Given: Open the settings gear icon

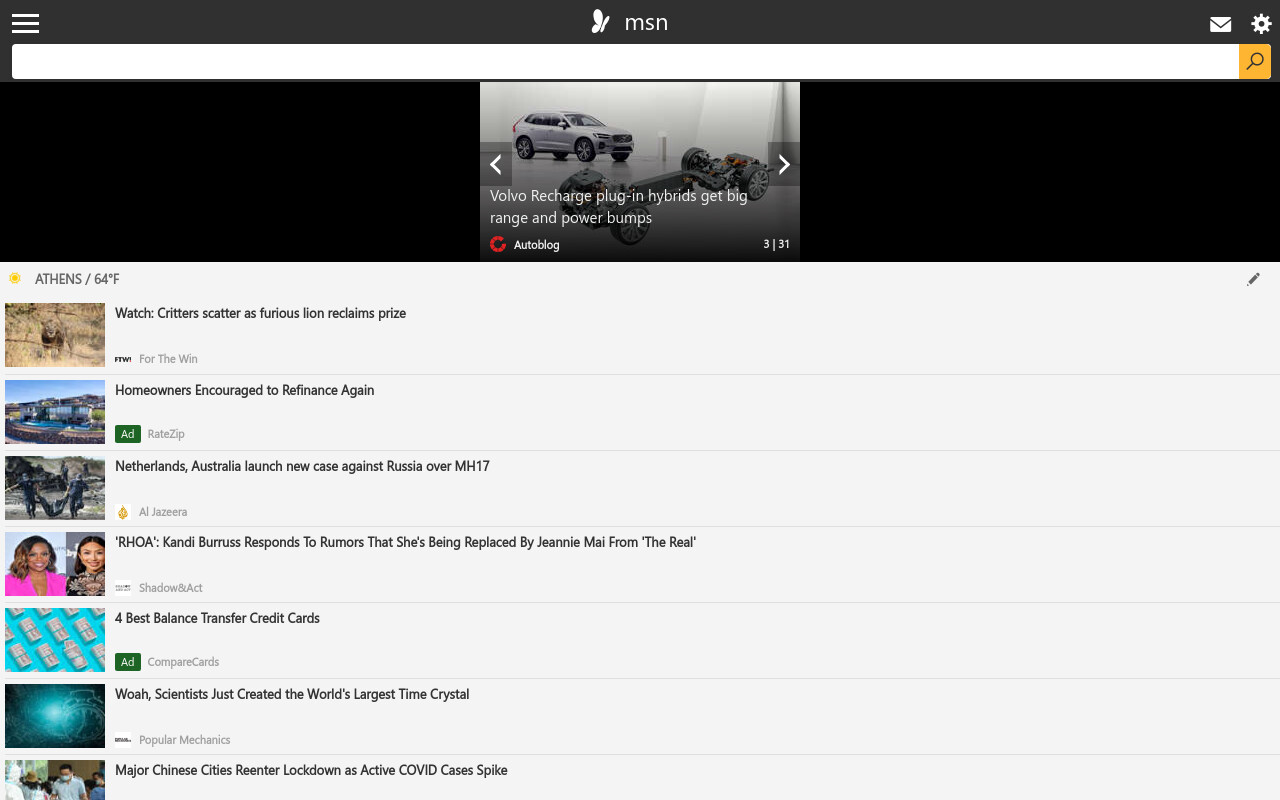Looking at the screenshot, I should [x=1261, y=24].
